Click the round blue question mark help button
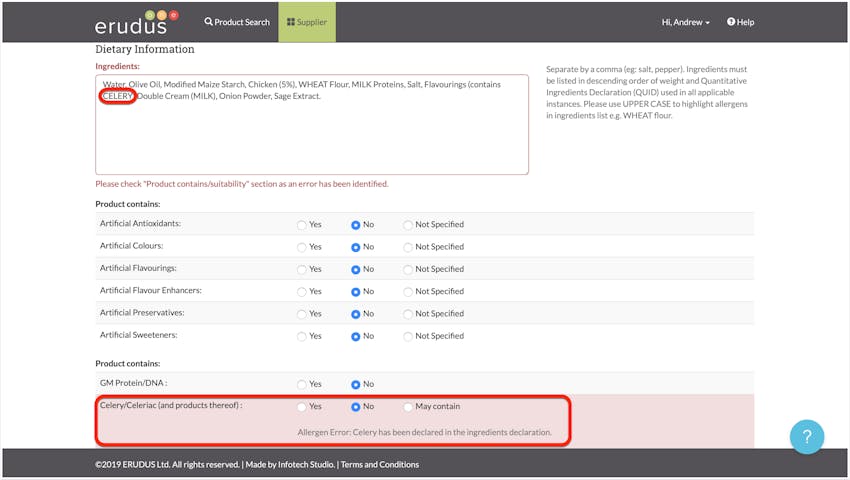 click(x=807, y=437)
